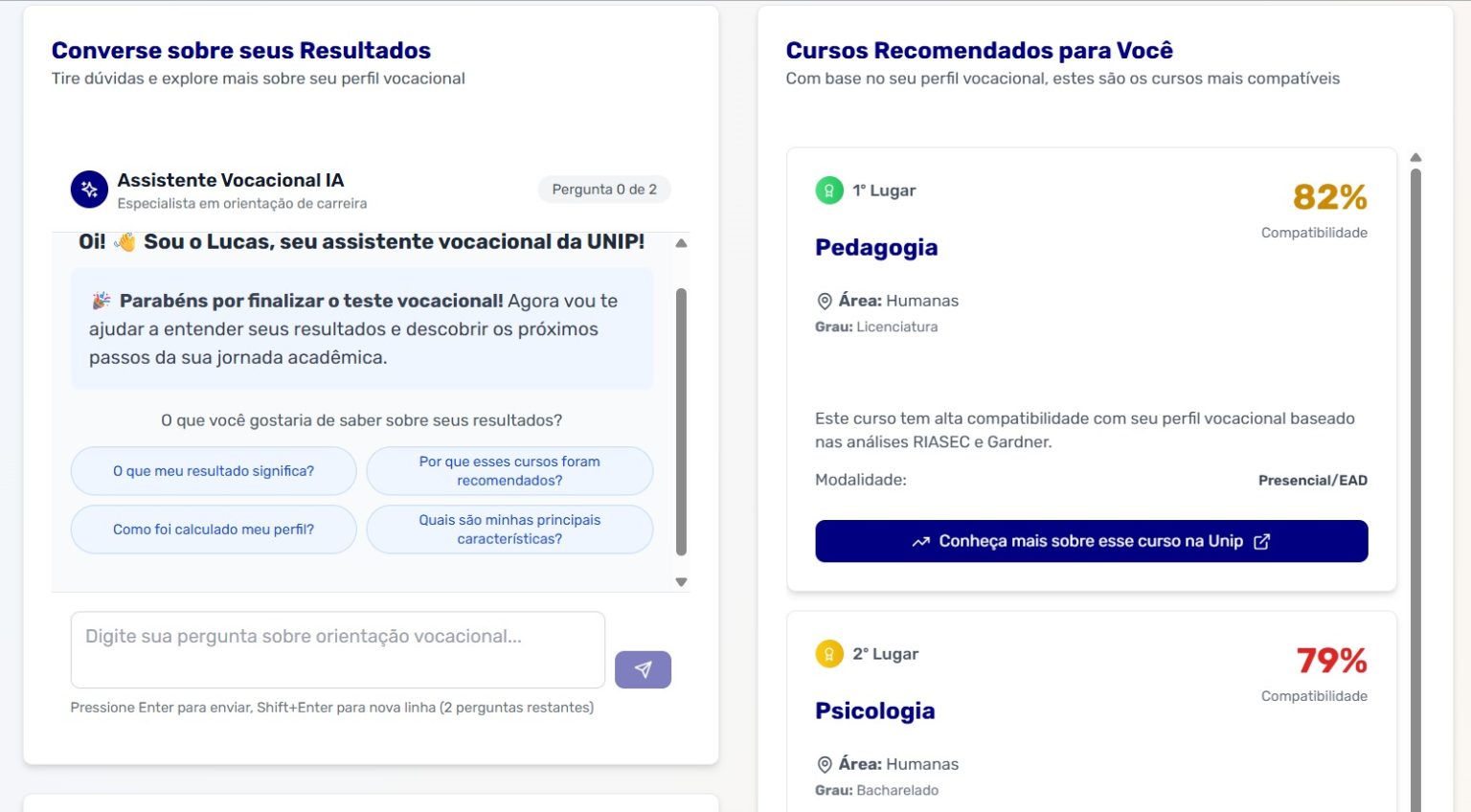This screenshot has height=812, width=1471.
Task: Click the trending arrow icon on Unip button
Action: pos(920,542)
